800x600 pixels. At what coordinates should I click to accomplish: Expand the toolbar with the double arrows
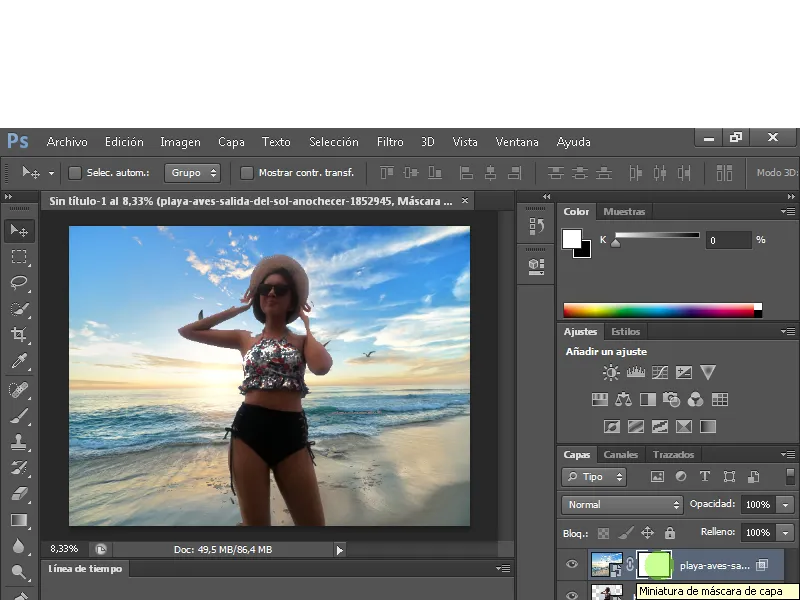8,196
